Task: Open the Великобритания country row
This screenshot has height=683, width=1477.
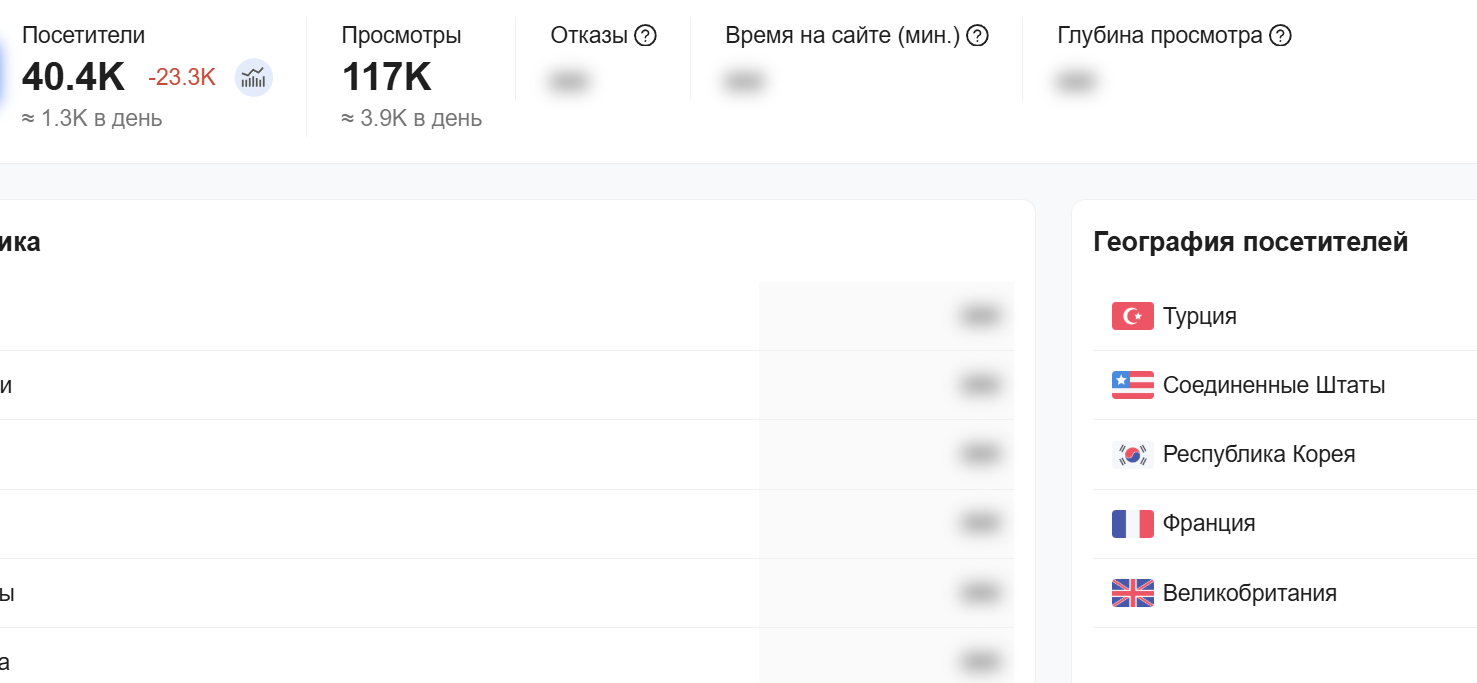Action: [x=1250, y=593]
